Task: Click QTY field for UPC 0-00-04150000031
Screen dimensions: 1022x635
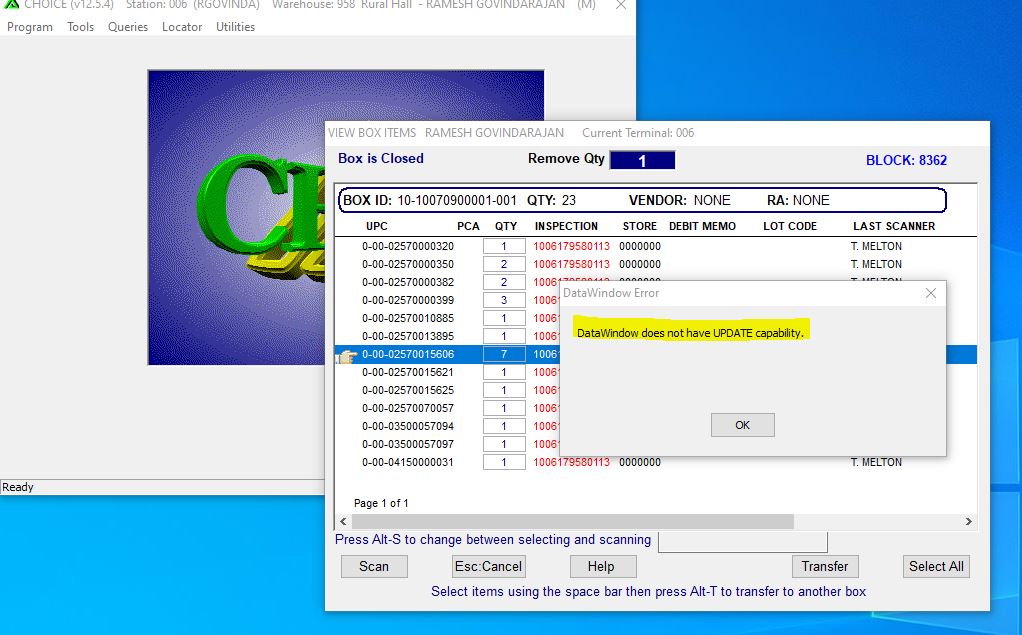Action: [504, 462]
